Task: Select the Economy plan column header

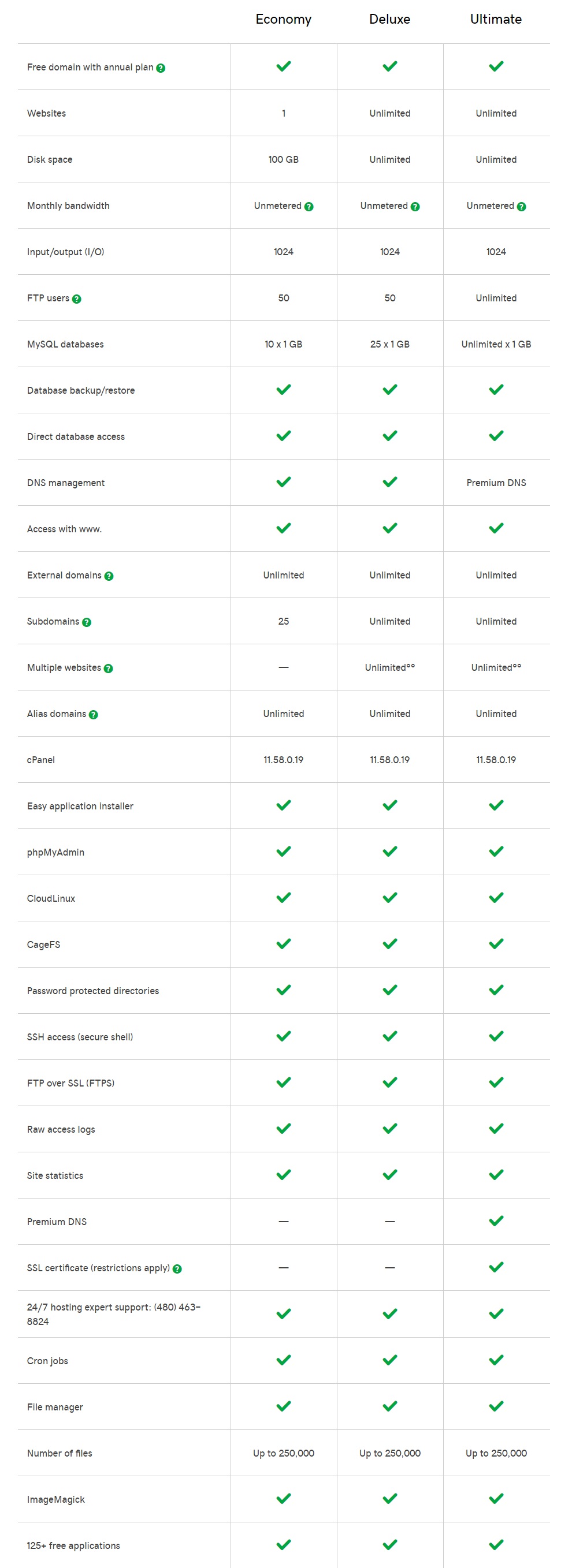Action: (x=283, y=20)
